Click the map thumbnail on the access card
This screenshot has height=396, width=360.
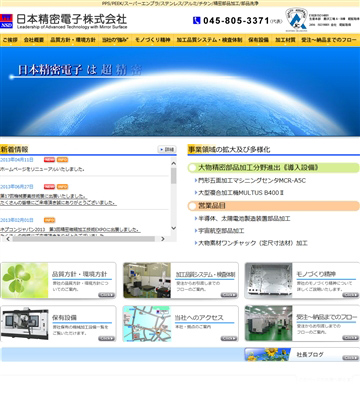pyautogui.click(x=147, y=324)
